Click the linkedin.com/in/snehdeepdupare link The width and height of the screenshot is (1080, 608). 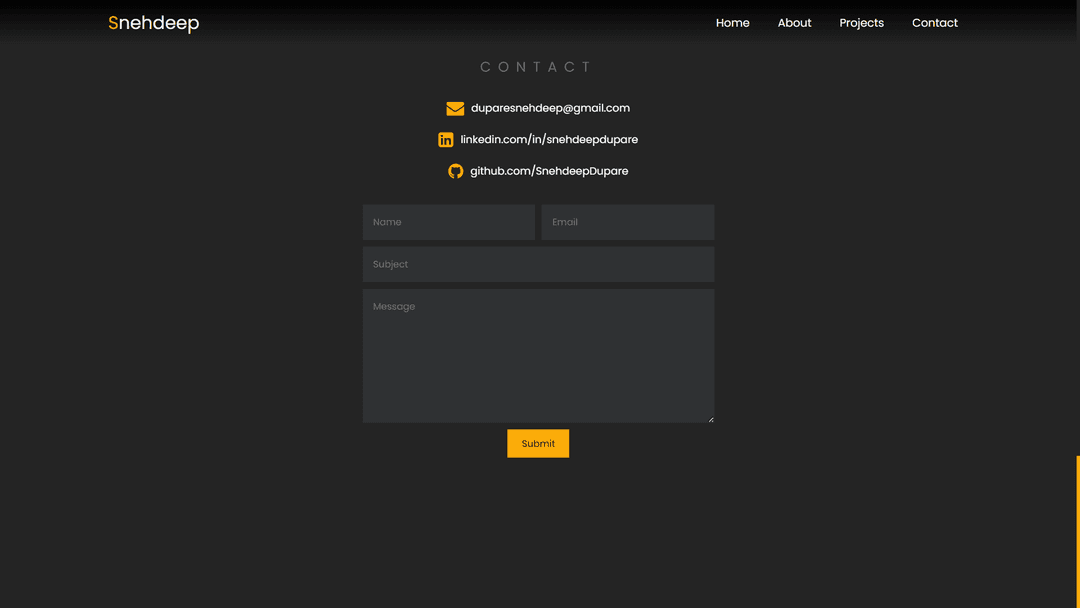548,139
